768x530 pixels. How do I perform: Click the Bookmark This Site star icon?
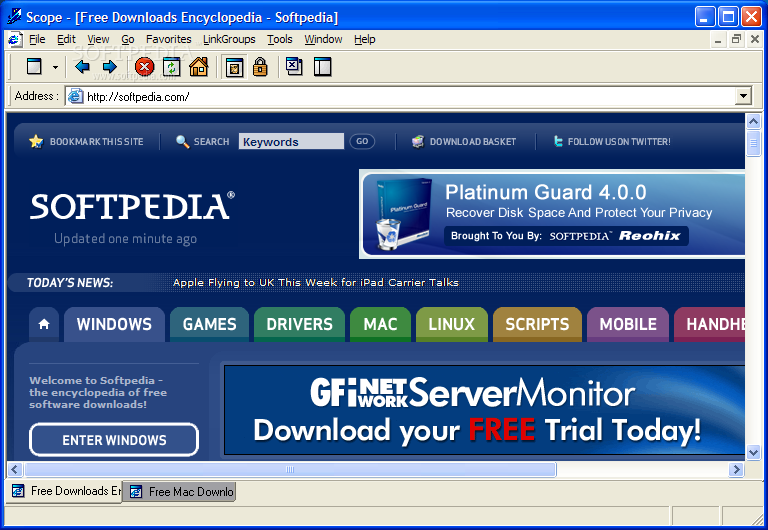(x=36, y=142)
